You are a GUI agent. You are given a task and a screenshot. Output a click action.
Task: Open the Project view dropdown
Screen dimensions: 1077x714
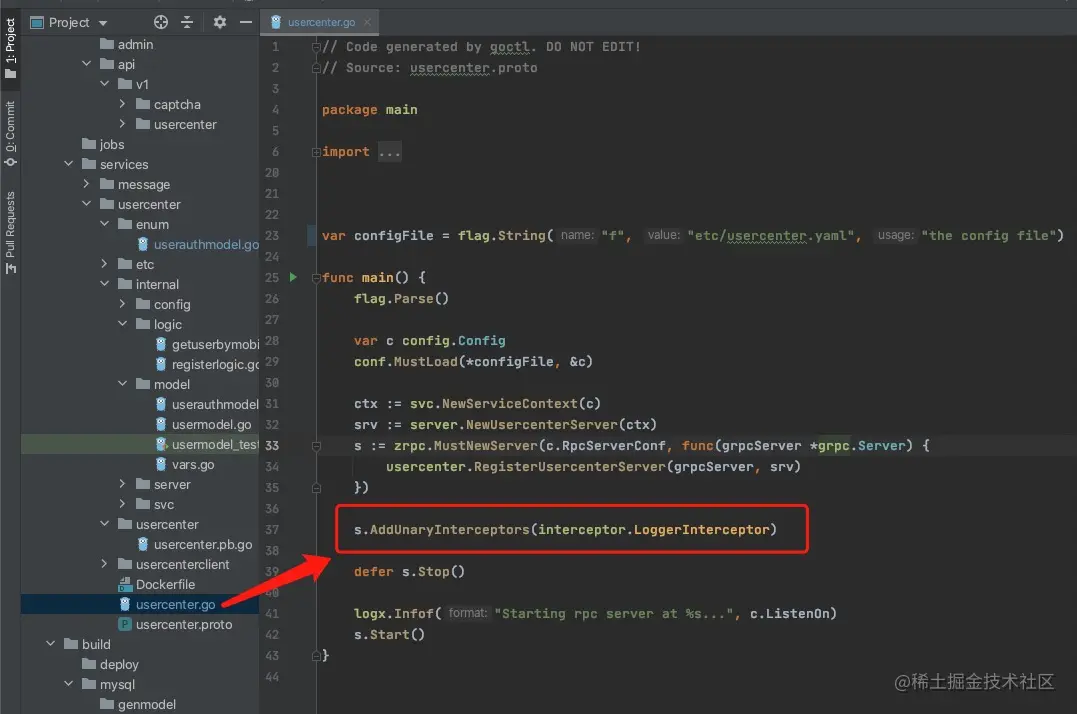tap(103, 23)
